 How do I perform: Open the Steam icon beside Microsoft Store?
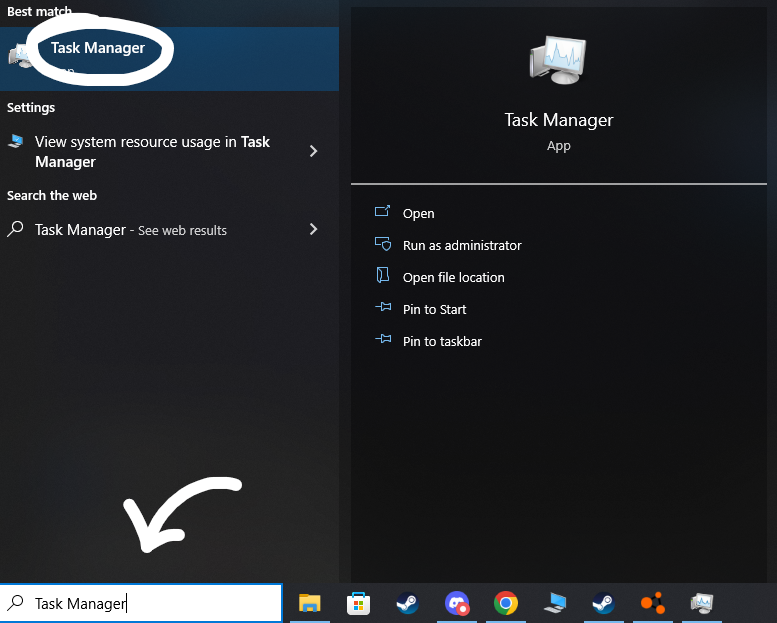pos(407,603)
